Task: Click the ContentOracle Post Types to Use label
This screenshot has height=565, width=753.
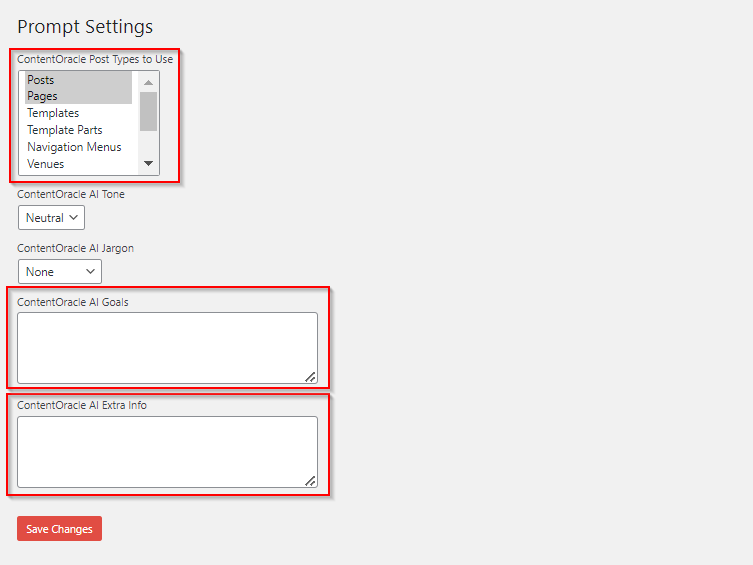Action: [95, 59]
